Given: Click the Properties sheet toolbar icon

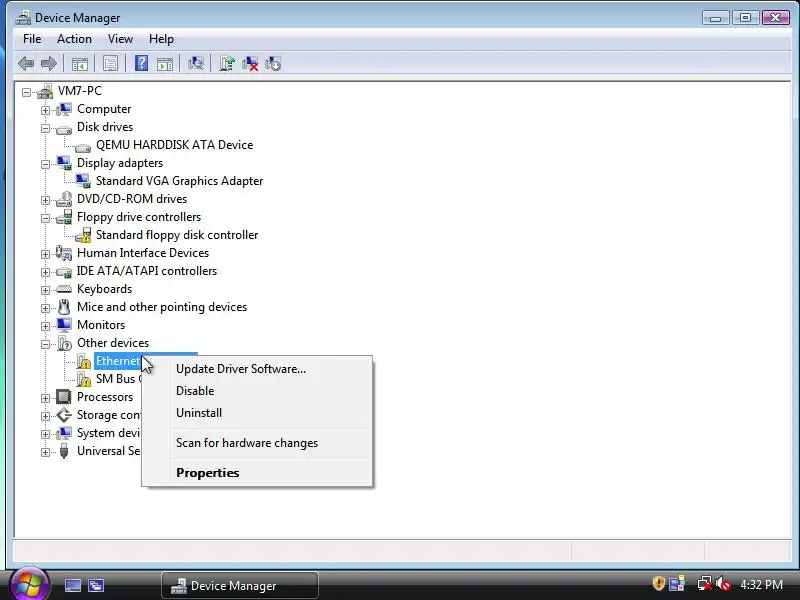Looking at the screenshot, I should pos(110,64).
